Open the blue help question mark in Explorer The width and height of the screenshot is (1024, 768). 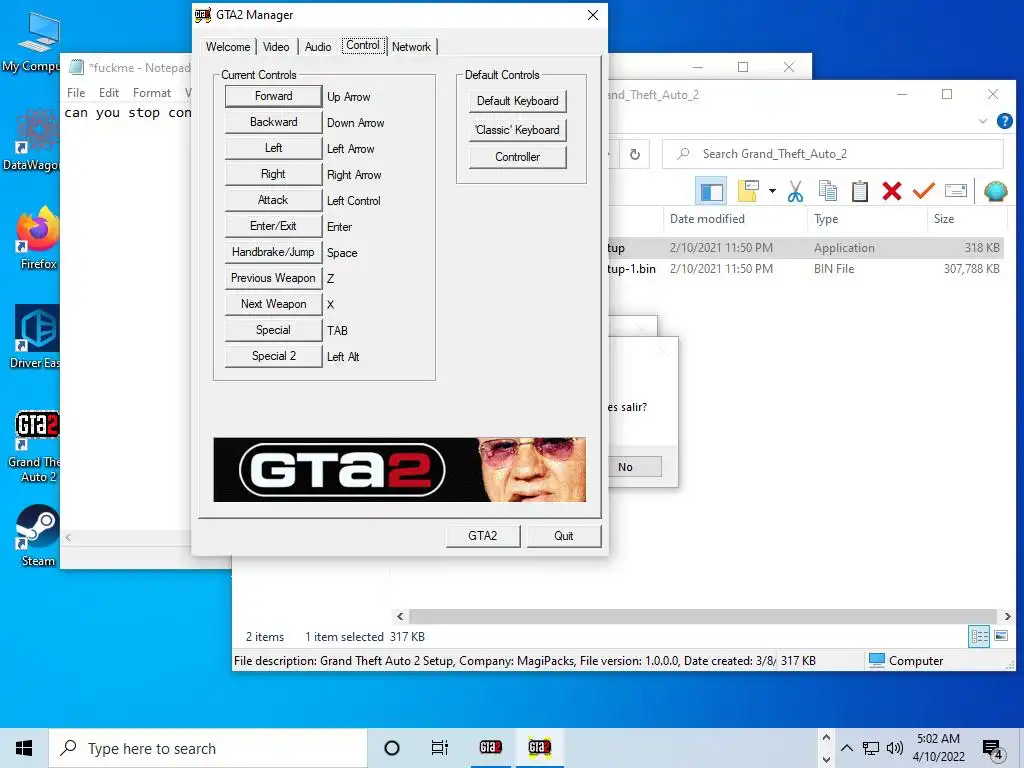[1004, 121]
